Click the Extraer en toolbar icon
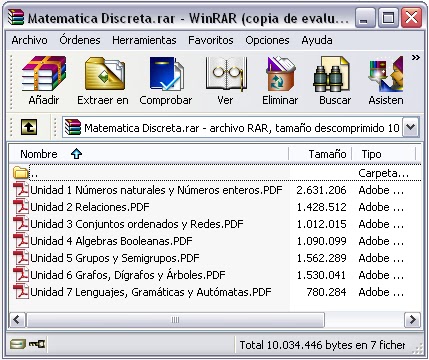Screen dimensions: 429x360 click(104, 74)
